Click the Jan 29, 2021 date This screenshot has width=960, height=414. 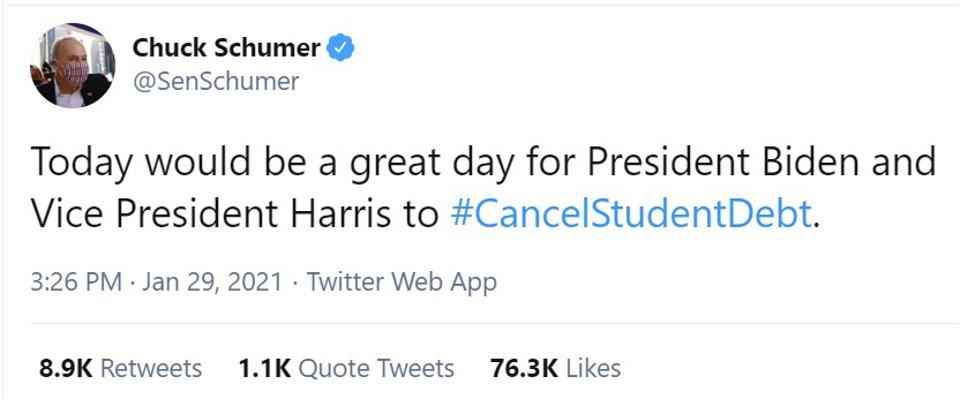pos(212,282)
